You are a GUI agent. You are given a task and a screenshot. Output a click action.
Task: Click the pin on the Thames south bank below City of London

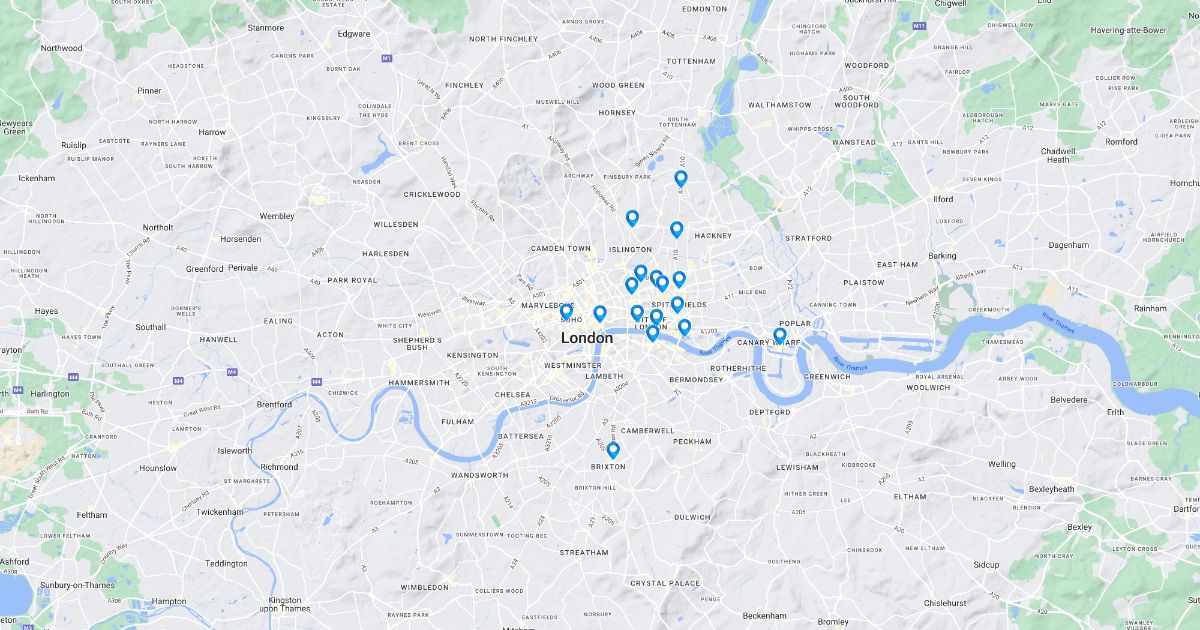pyautogui.click(x=652, y=334)
